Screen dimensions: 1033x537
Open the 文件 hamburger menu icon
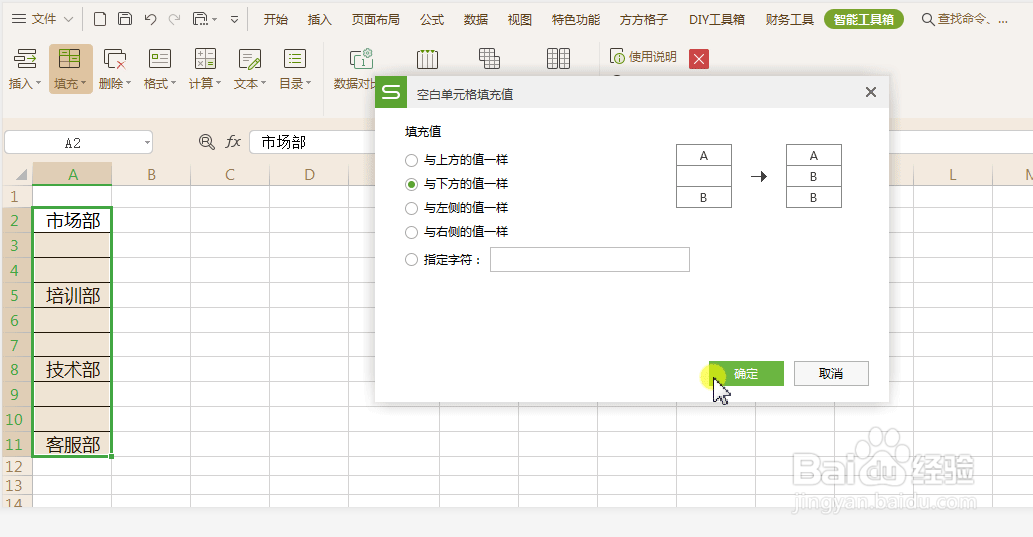tap(19, 19)
